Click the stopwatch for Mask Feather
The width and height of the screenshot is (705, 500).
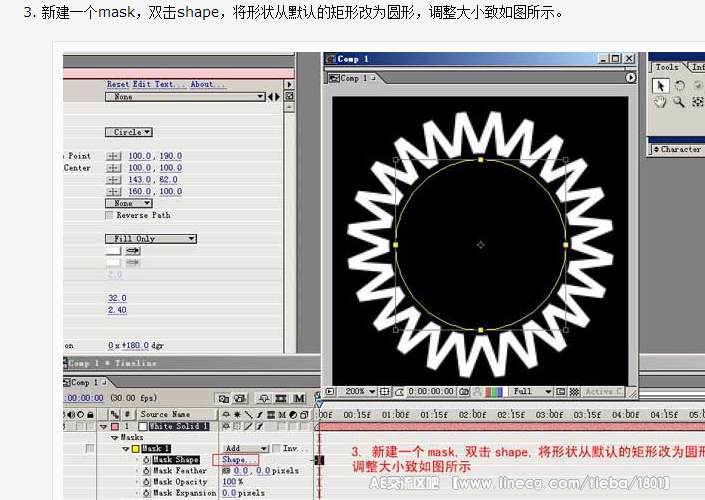pyautogui.click(x=147, y=471)
